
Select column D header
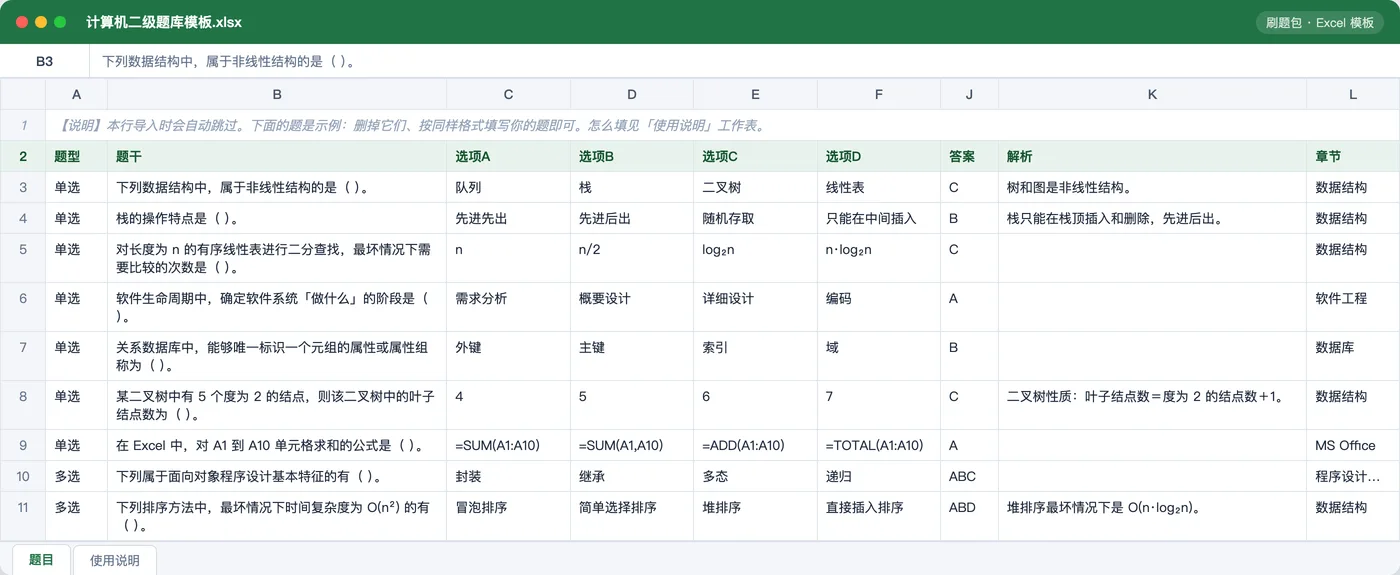(x=632, y=95)
